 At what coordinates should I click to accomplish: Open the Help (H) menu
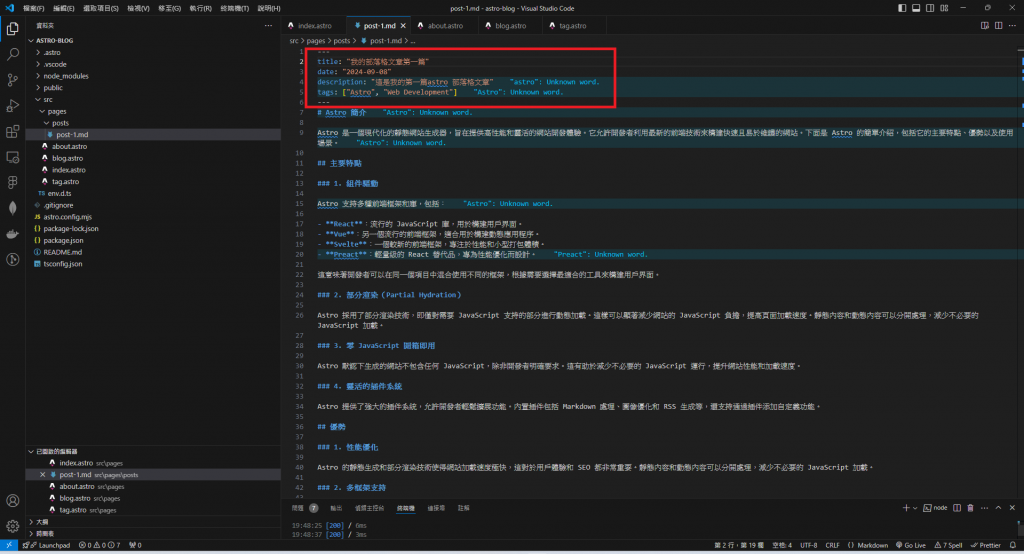click(268, 8)
